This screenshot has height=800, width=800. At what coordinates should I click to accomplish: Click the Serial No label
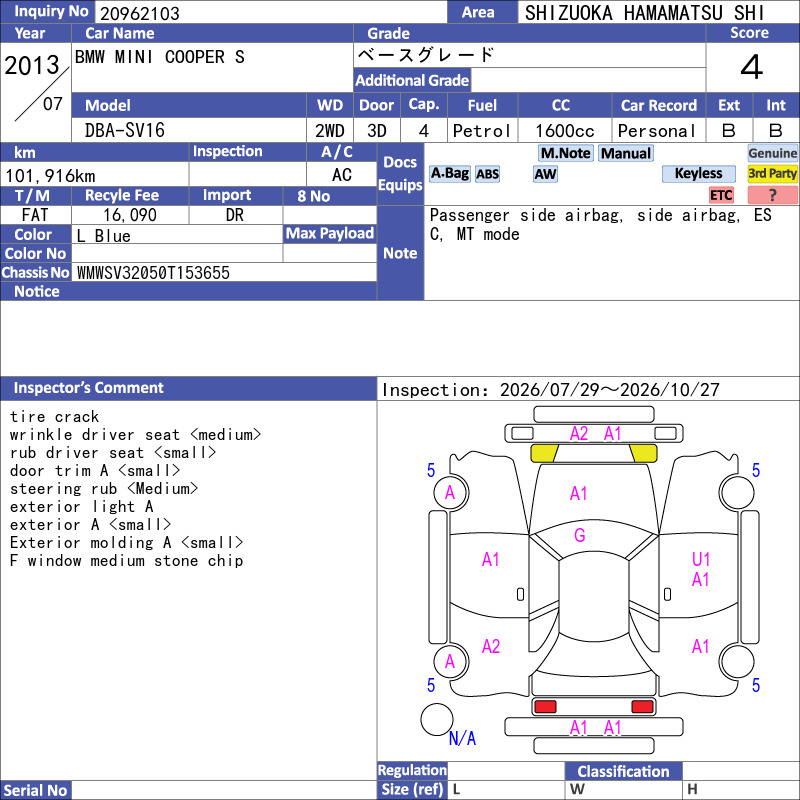tap(36, 790)
